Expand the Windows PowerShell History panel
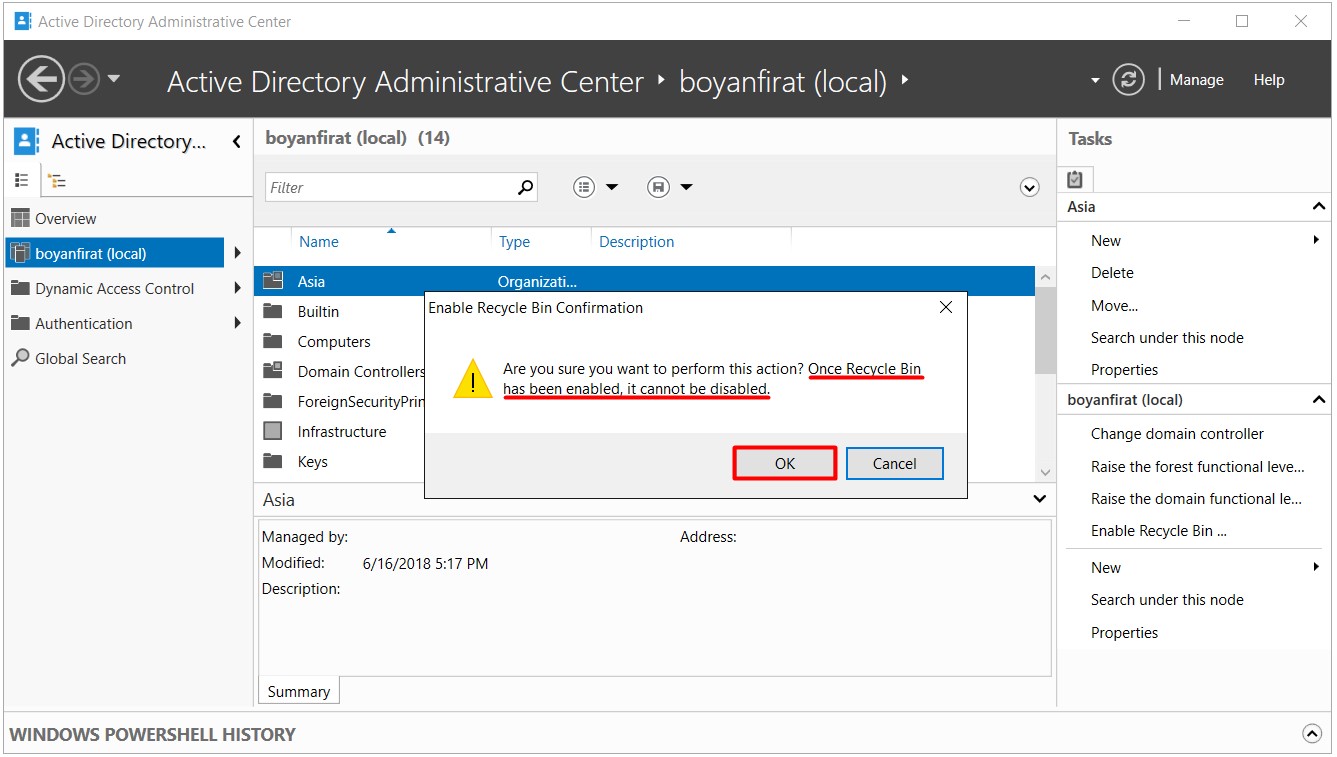1337x757 pixels. (1312, 734)
